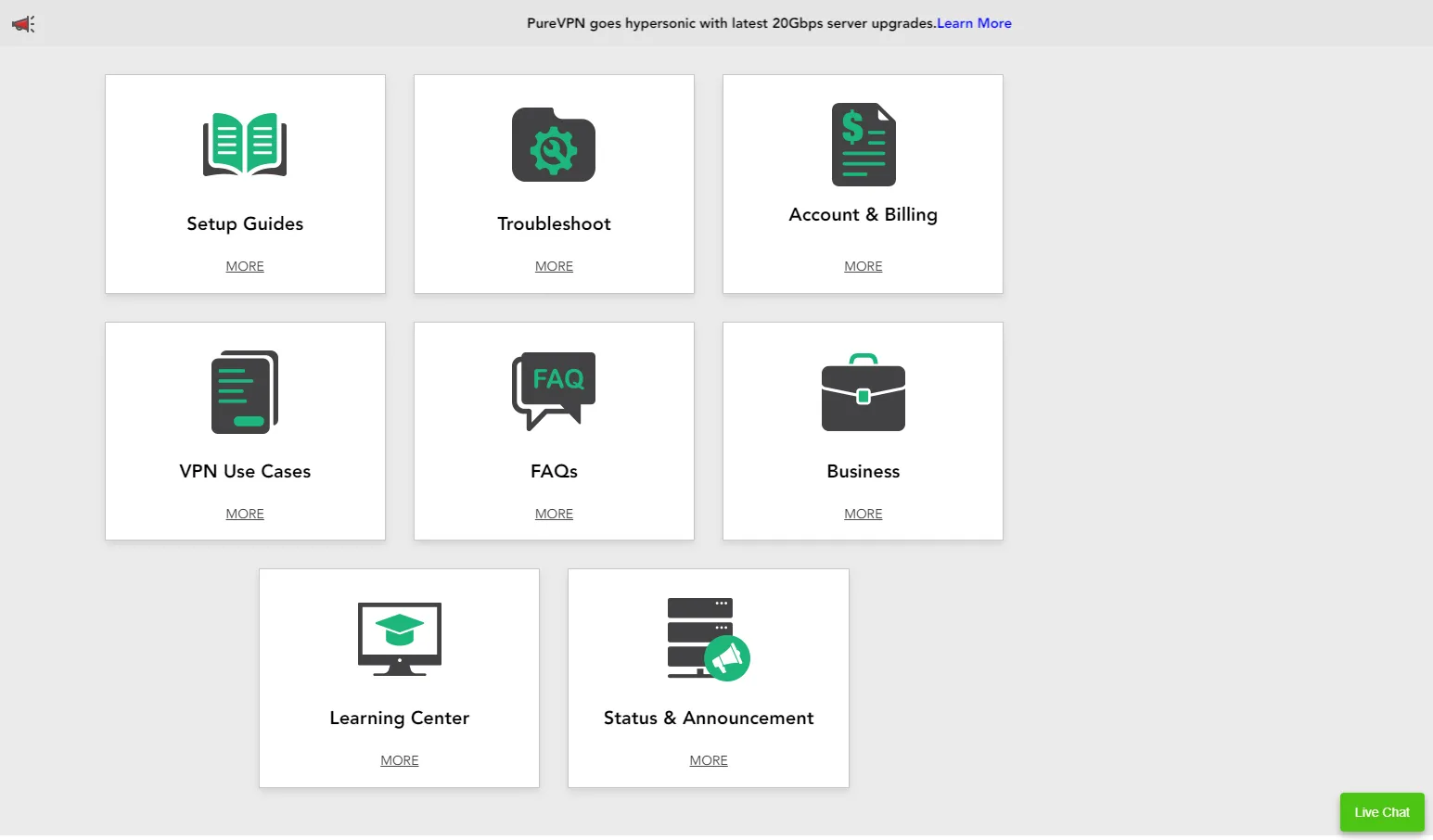Open MORE link under Setup Guides
The height and width of the screenshot is (840, 1433).
coord(245,266)
